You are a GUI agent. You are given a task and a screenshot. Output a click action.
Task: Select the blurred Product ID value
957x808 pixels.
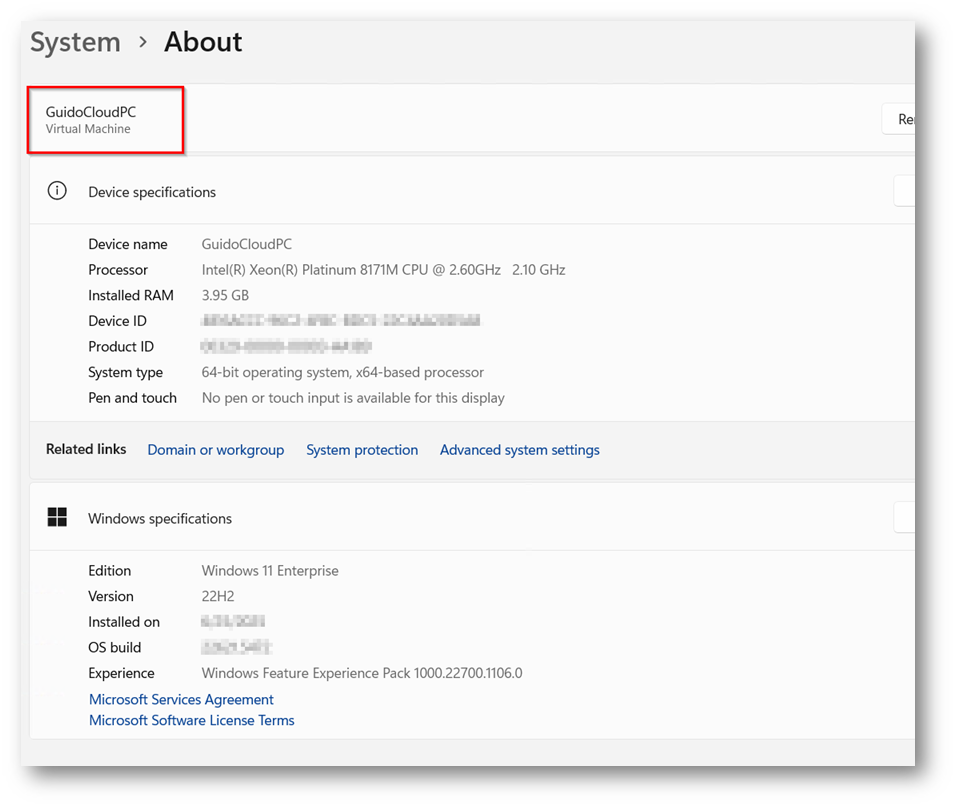pyautogui.click(x=286, y=346)
